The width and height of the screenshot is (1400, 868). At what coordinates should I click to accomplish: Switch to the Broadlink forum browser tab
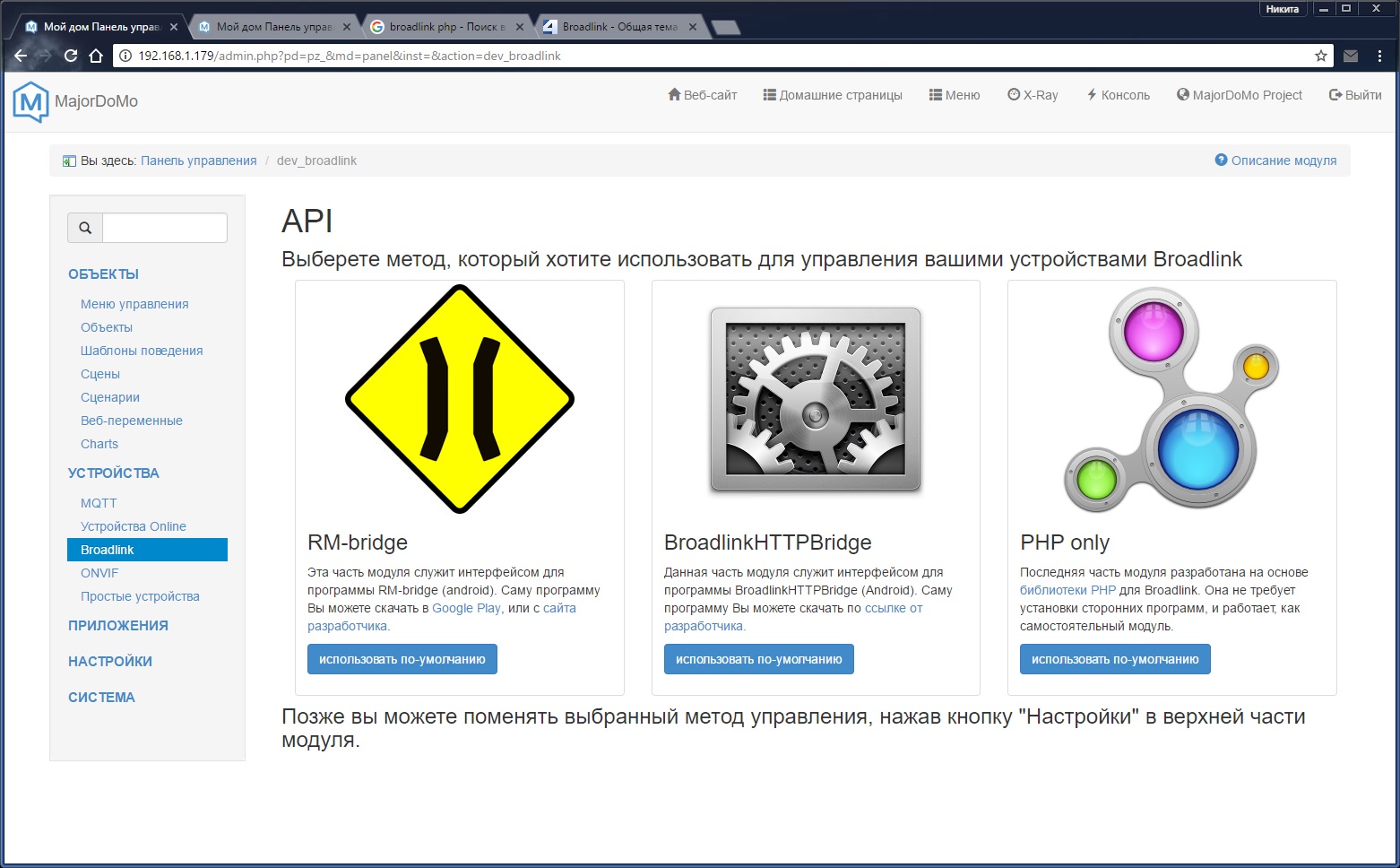point(618,27)
